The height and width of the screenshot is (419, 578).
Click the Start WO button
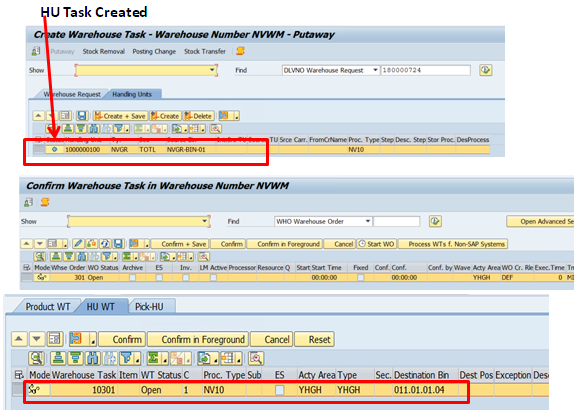376,244
